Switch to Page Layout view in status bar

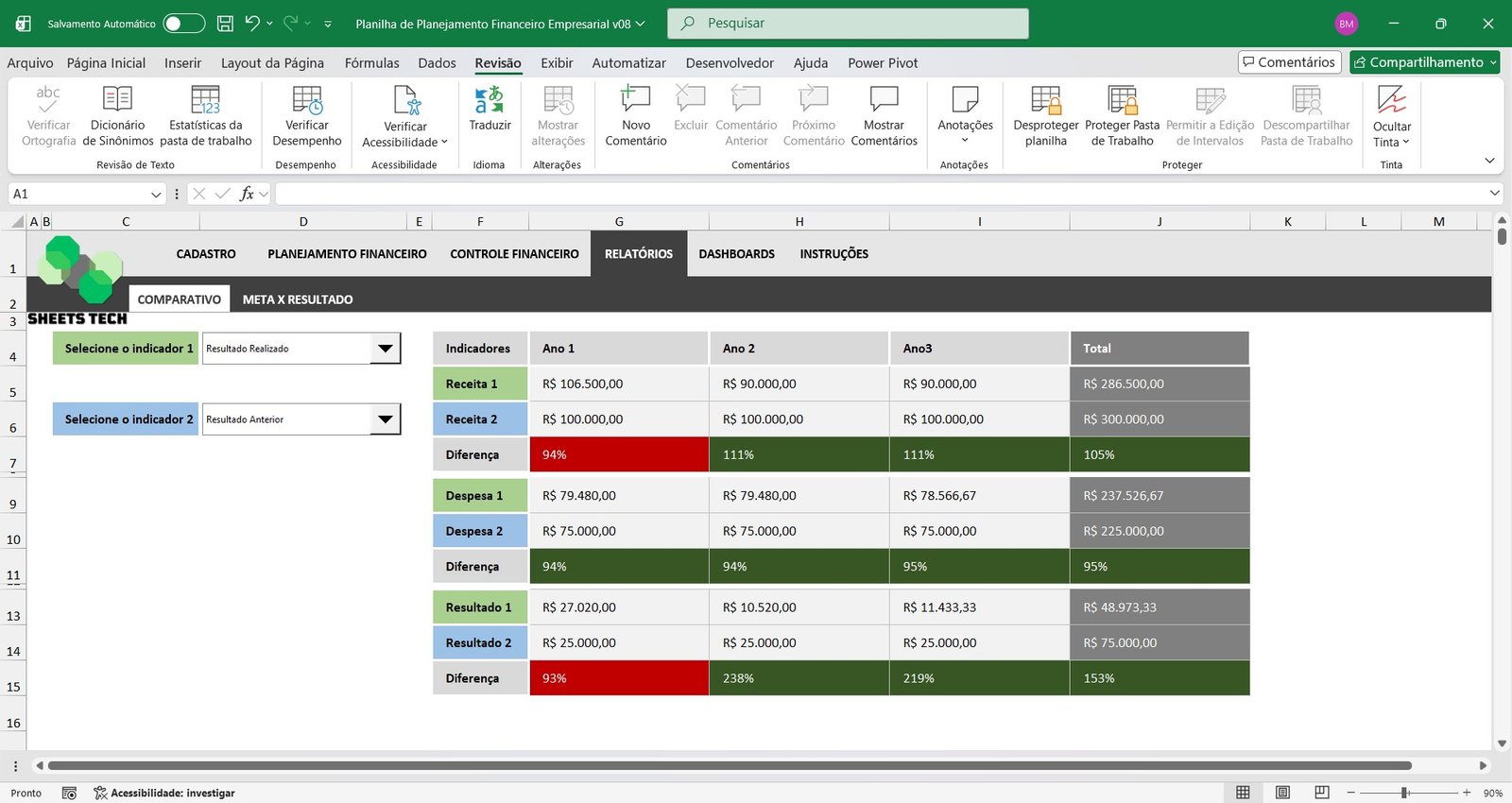click(x=1282, y=793)
